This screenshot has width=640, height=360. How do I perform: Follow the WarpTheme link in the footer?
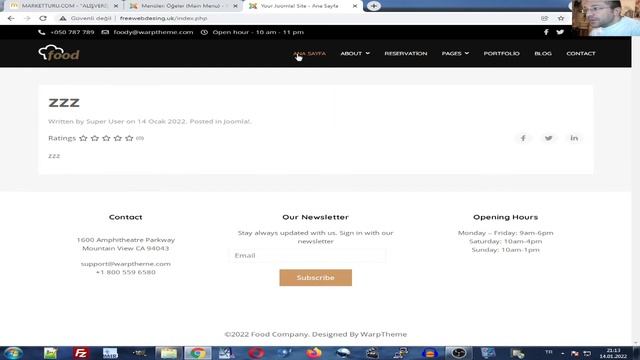tap(383, 334)
